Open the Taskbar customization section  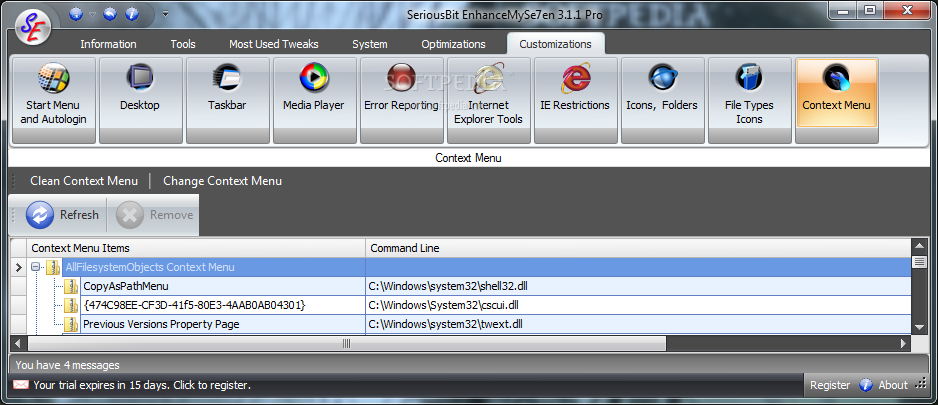pyautogui.click(x=227, y=101)
